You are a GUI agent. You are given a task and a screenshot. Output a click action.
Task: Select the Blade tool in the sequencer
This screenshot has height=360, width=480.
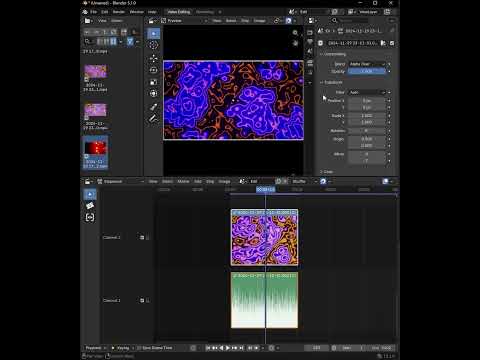(90, 206)
